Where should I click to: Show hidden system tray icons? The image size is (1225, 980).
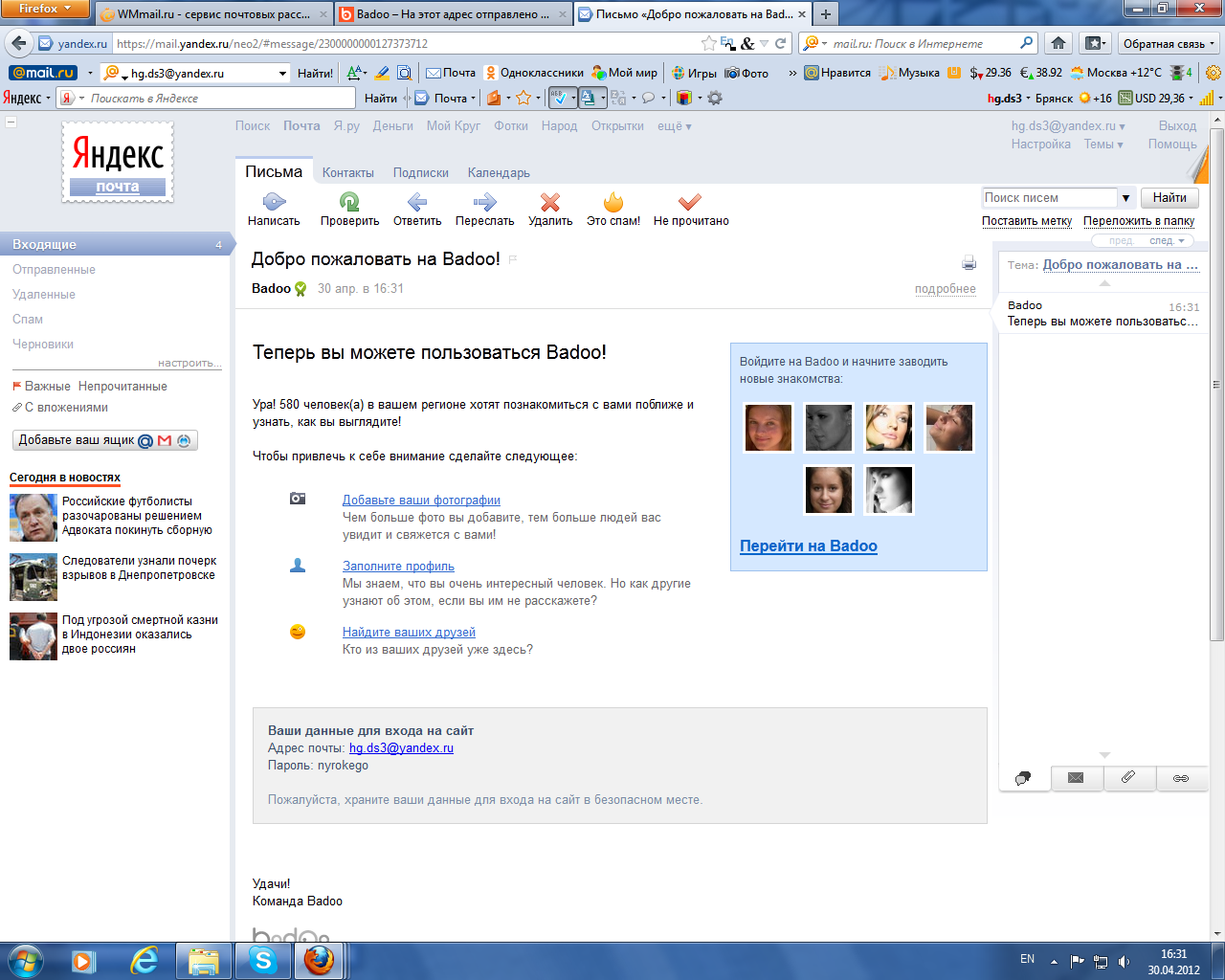click(x=1054, y=961)
